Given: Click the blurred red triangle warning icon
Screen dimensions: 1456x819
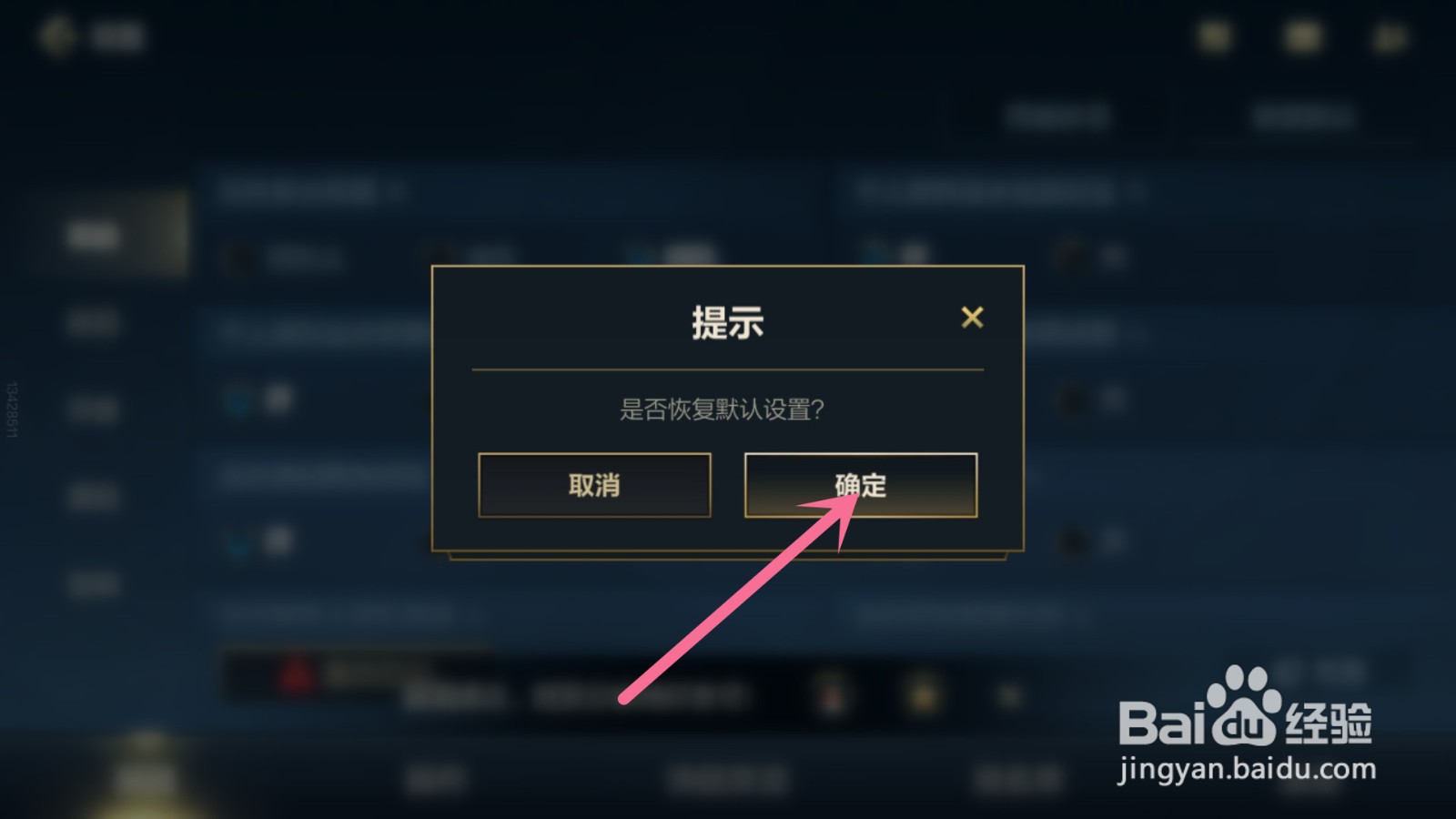Looking at the screenshot, I should click(297, 676).
